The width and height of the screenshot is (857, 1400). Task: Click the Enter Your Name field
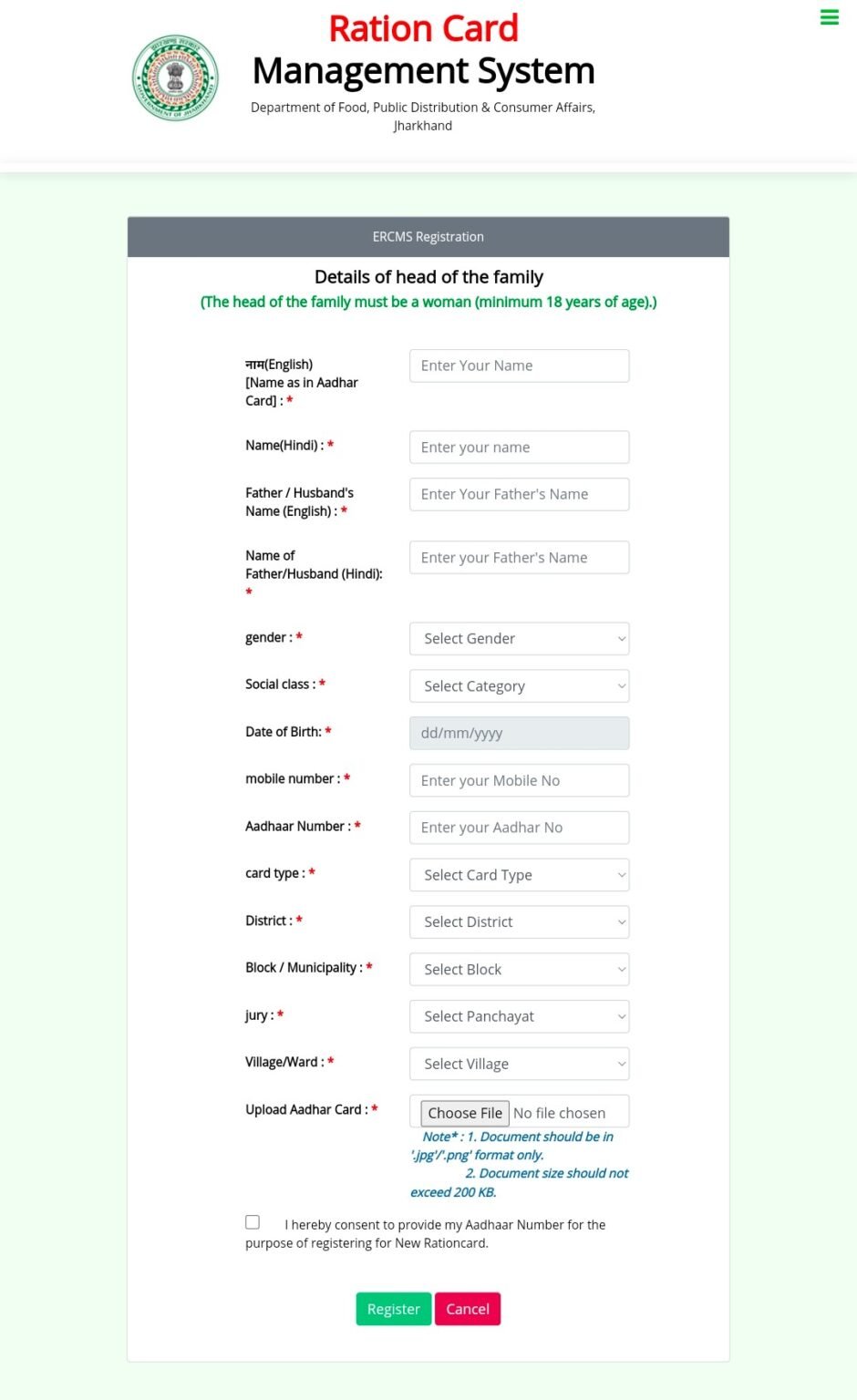pyautogui.click(x=519, y=365)
